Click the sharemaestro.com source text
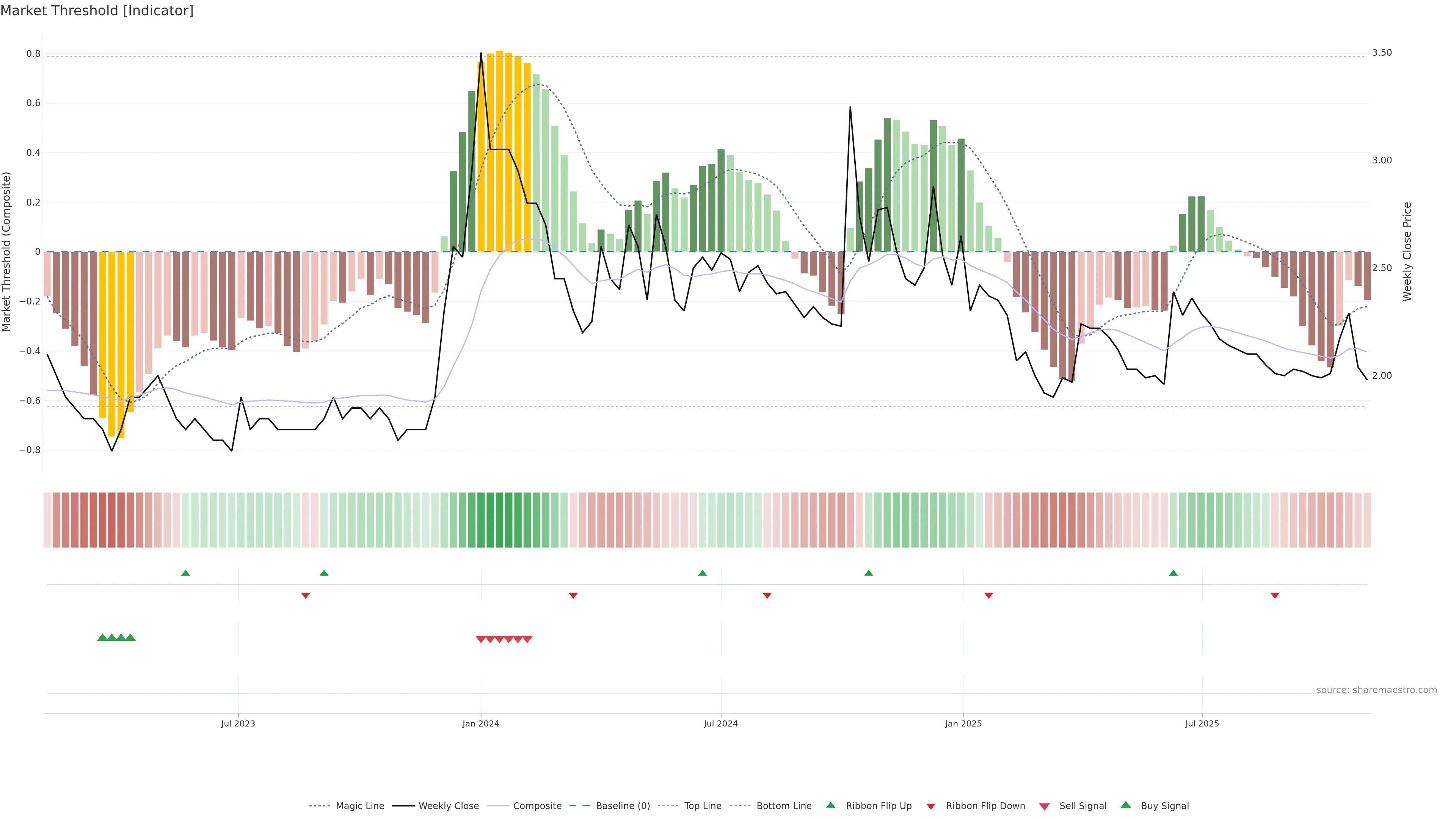This screenshot has height=819, width=1456. click(1376, 690)
